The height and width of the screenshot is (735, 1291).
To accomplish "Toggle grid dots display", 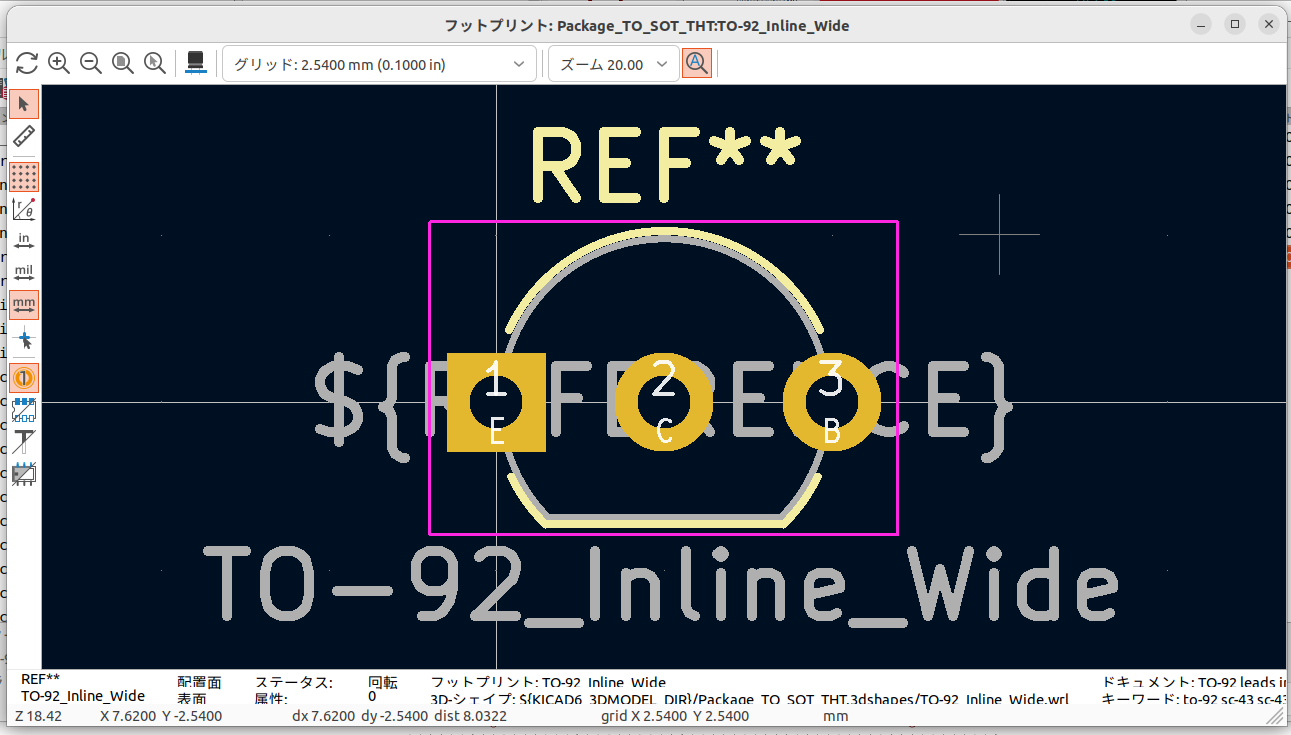I will pyautogui.click(x=24, y=177).
